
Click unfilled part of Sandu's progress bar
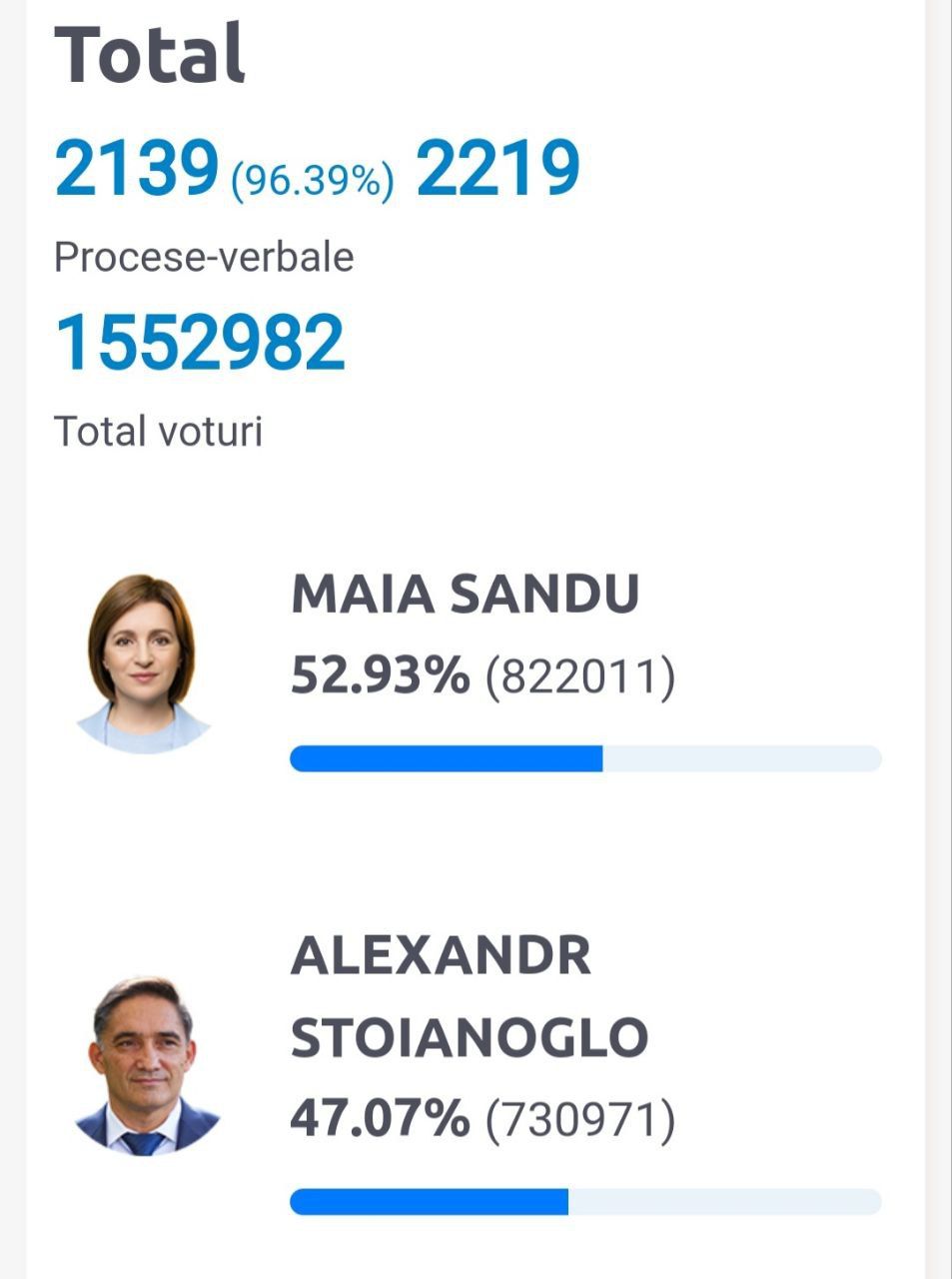pos(742,758)
